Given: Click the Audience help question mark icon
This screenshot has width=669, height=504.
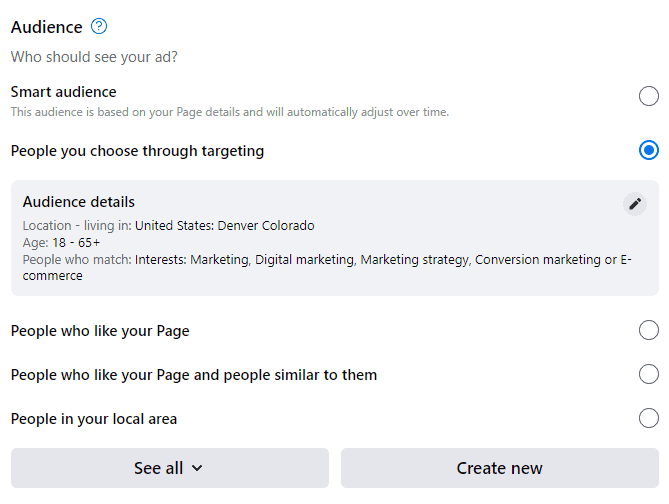Looking at the screenshot, I should (x=99, y=27).
